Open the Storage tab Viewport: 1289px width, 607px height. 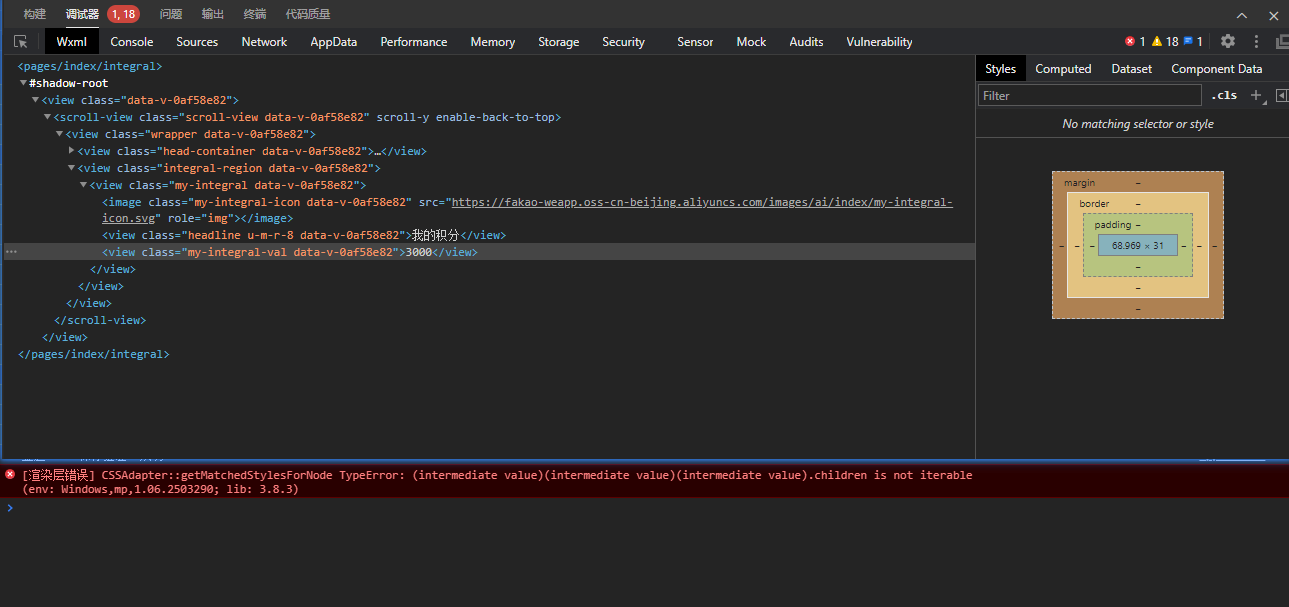[559, 41]
